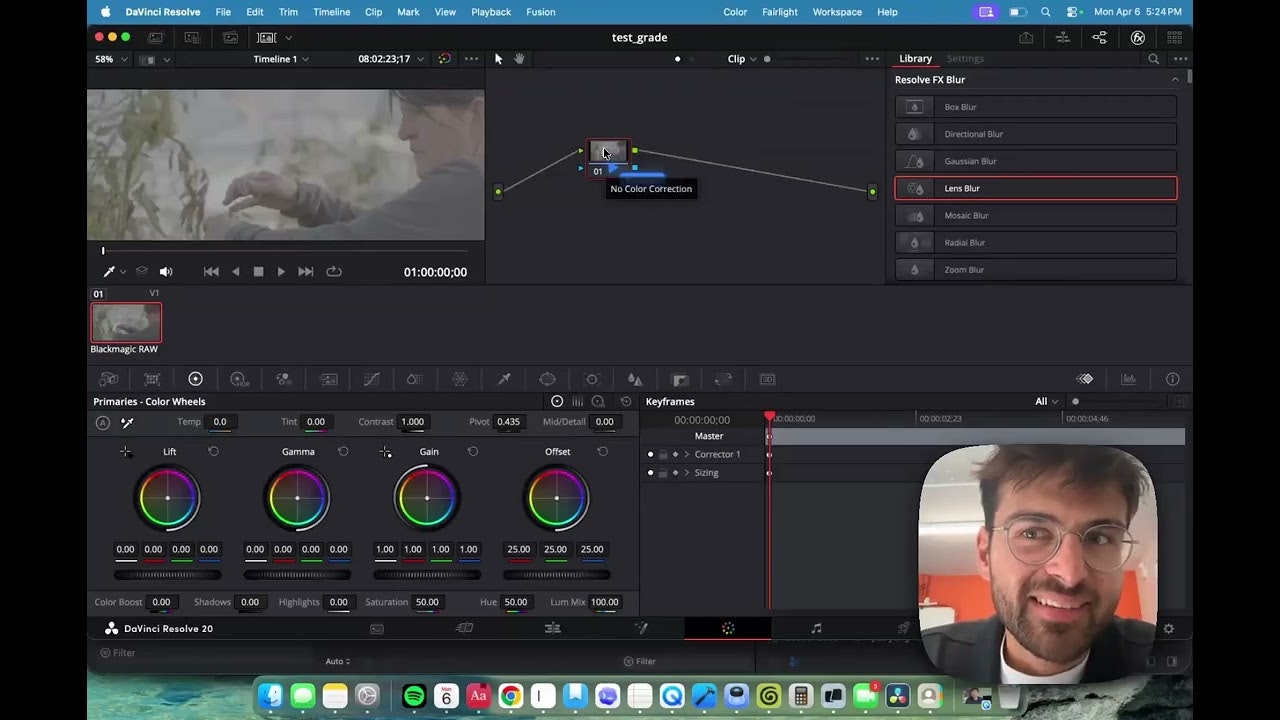Open the Playback menu
This screenshot has height=720, width=1280.
click(x=490, y=12)
